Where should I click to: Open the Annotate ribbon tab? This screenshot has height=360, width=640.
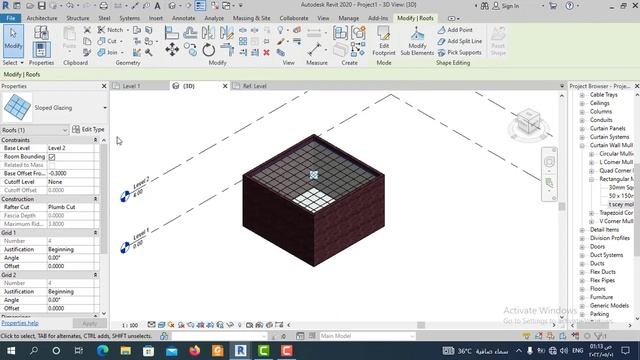click(x=183, y=18)
